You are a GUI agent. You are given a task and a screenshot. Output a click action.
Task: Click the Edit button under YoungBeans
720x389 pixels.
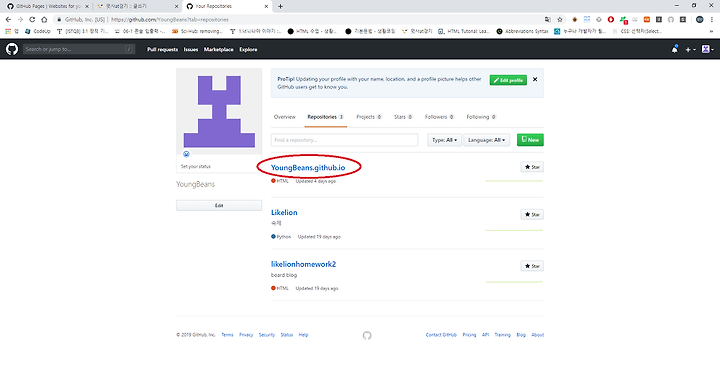(219, 205)
